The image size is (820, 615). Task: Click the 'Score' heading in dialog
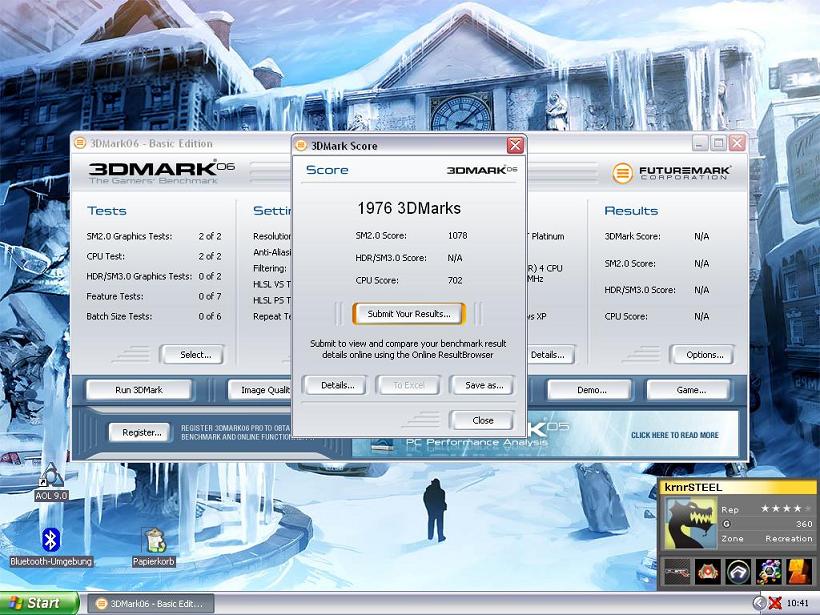(x=327, y=170)
